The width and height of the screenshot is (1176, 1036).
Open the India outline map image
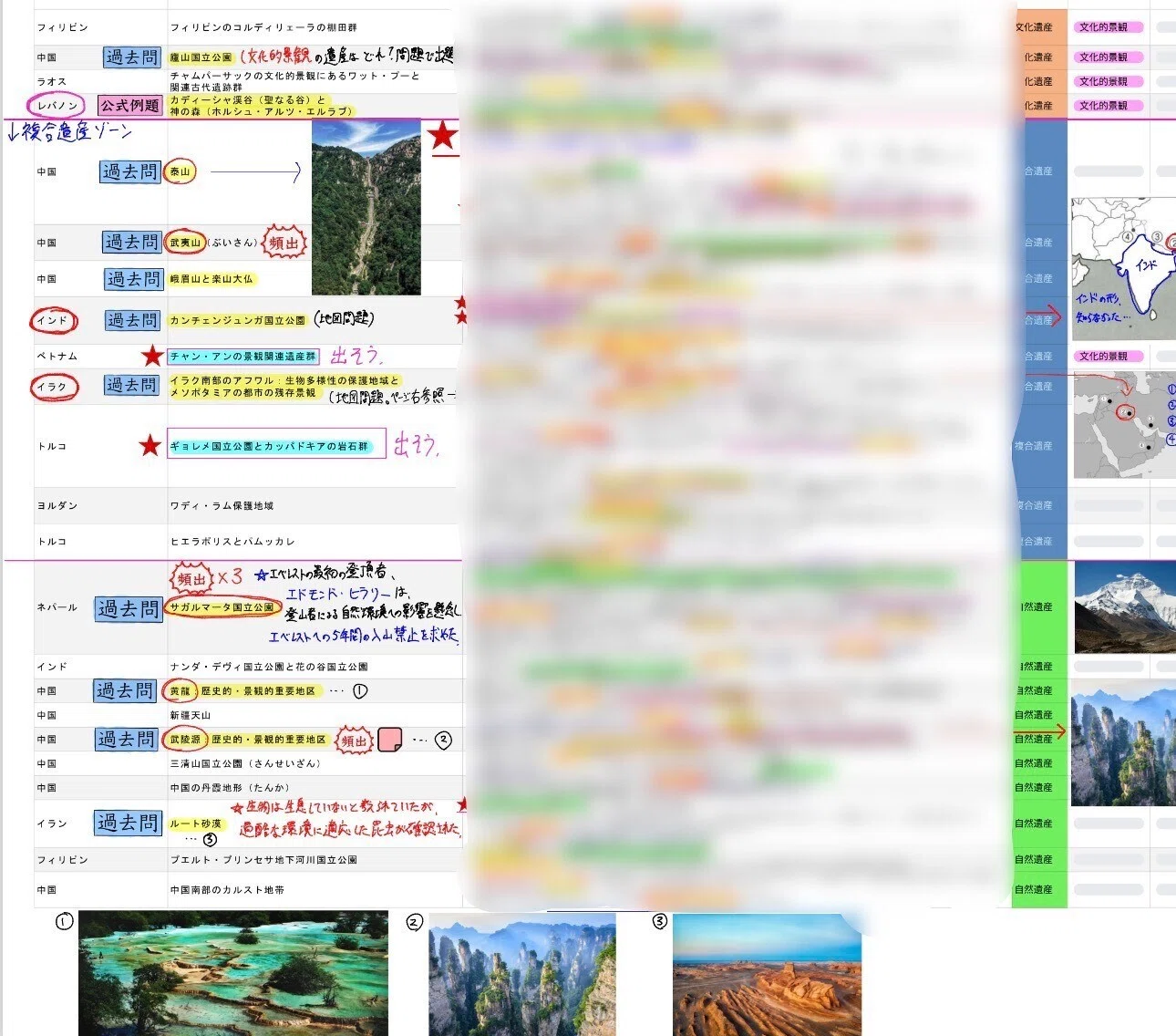coord(1123,268)
